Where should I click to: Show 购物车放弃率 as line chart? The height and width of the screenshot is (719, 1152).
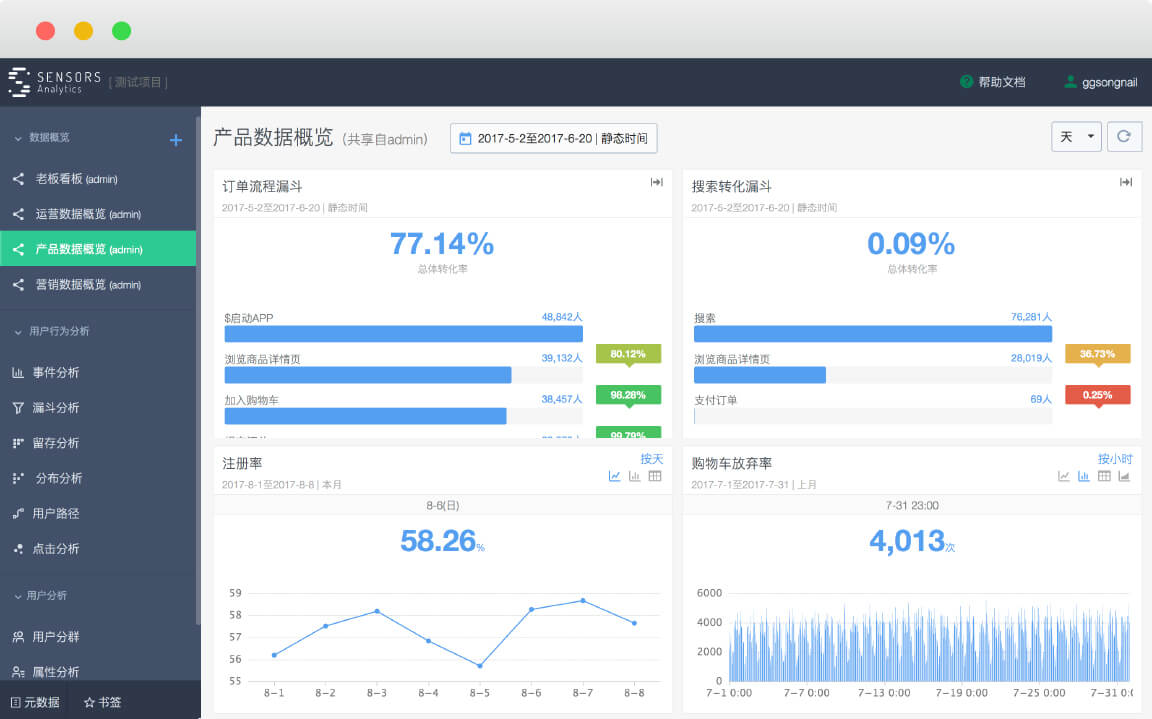point(1064,476)
